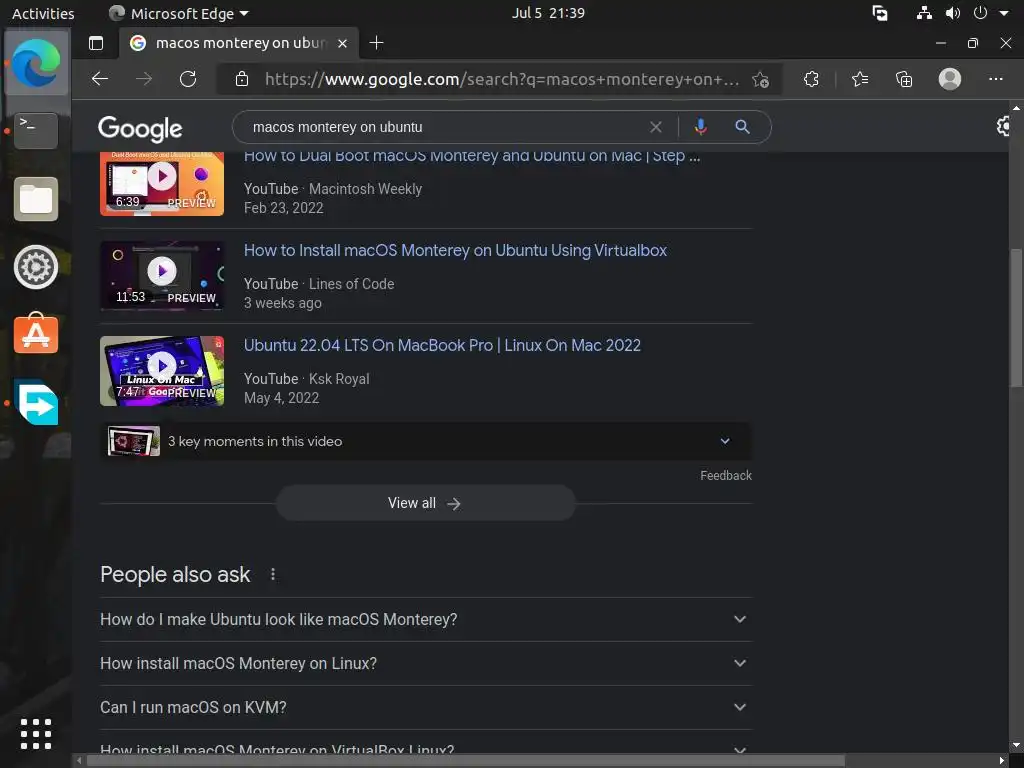
Task: Click the scroll-down arrow of vertical scrollbar
Action: click(x=1016, y=745)
